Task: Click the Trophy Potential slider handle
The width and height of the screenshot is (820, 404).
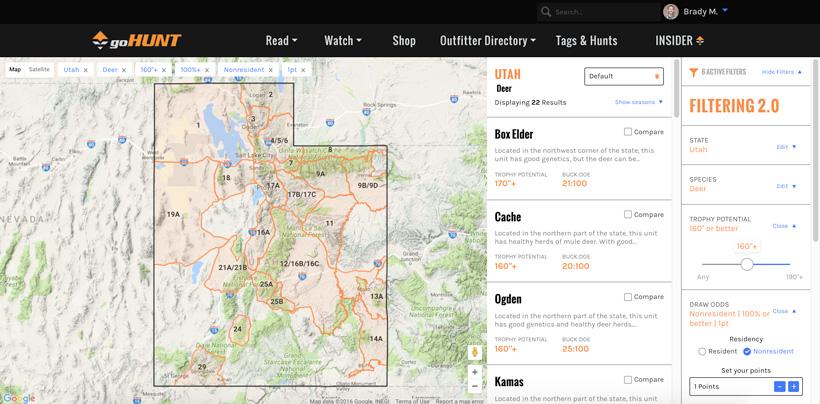Action: point(747,264)
